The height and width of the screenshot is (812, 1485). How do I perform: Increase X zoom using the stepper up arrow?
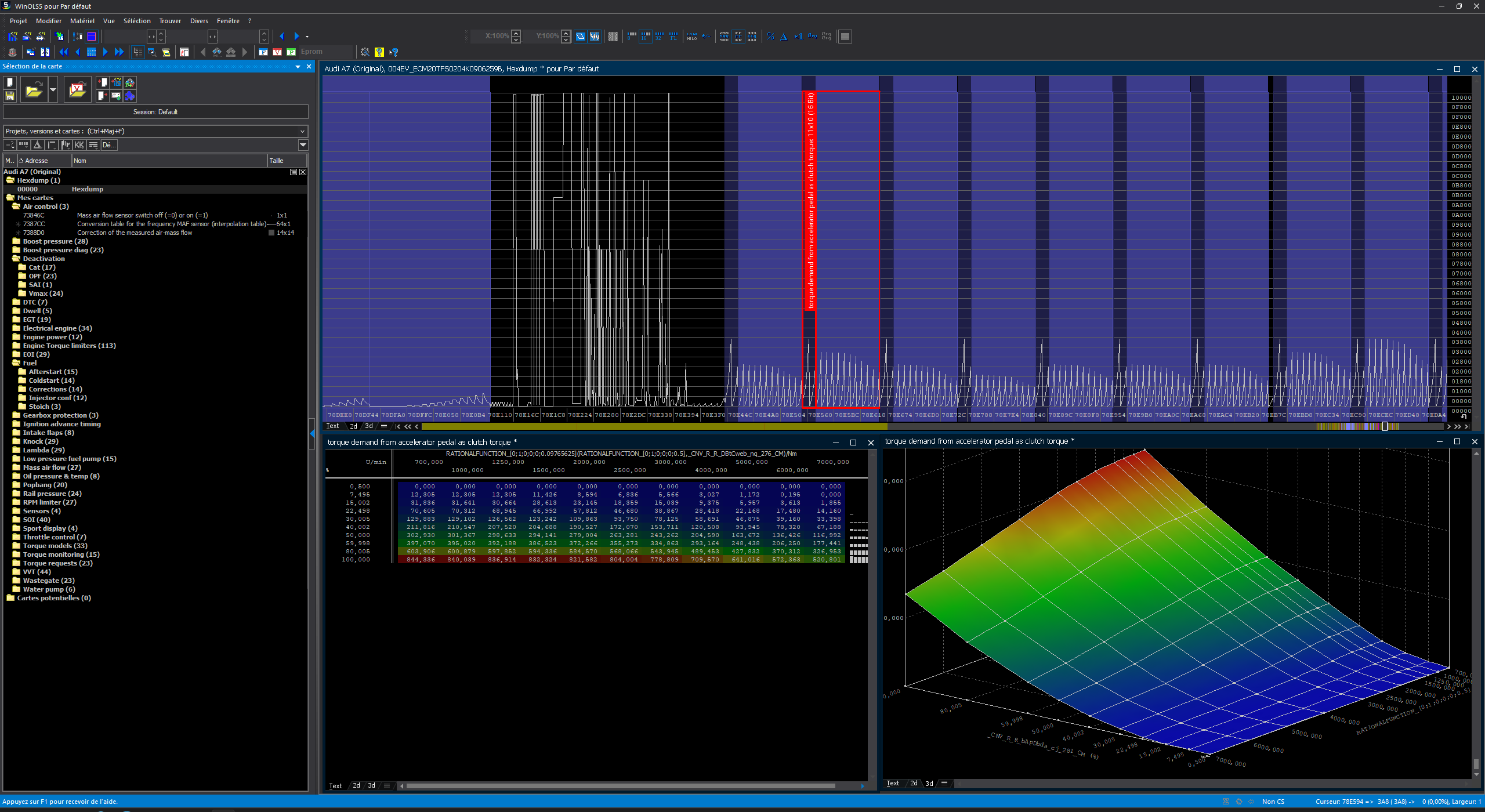[516, 33]
